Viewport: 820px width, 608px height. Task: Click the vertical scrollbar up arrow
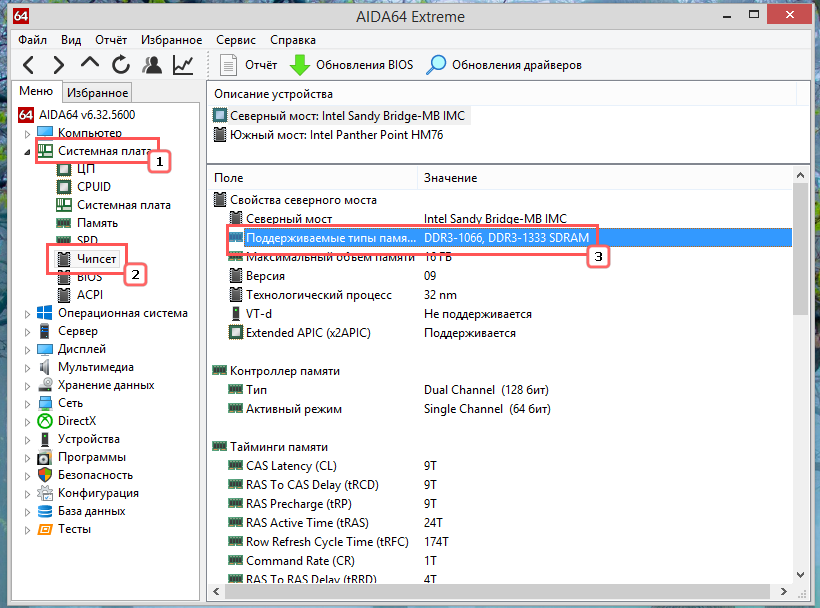pos(800,176)
